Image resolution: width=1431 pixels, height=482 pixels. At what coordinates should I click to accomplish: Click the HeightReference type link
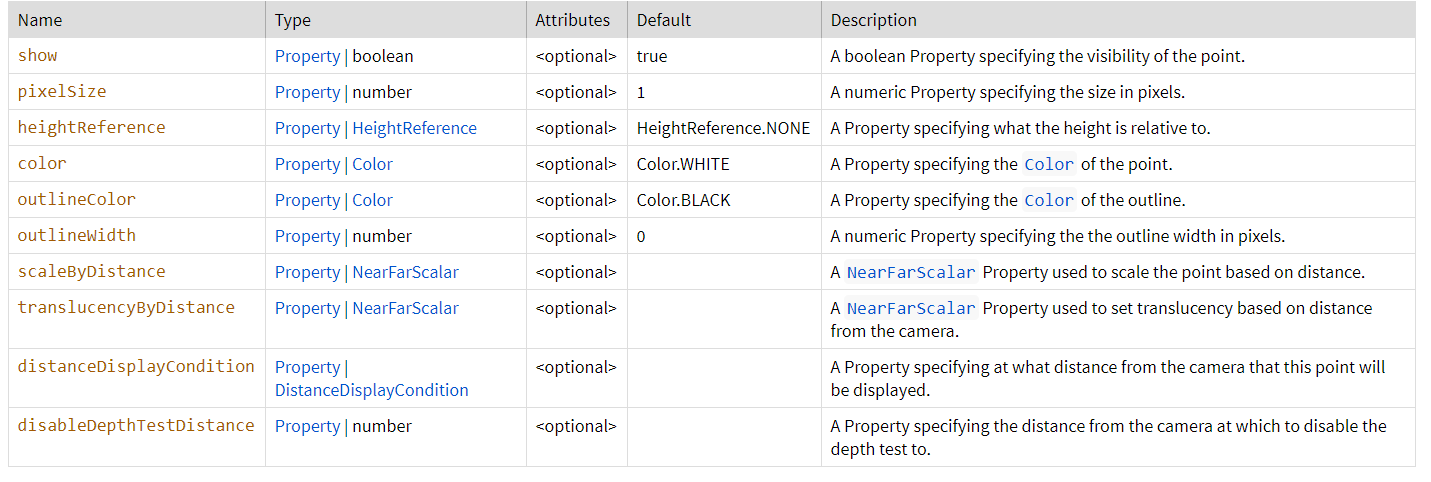[x=414, y=128]
